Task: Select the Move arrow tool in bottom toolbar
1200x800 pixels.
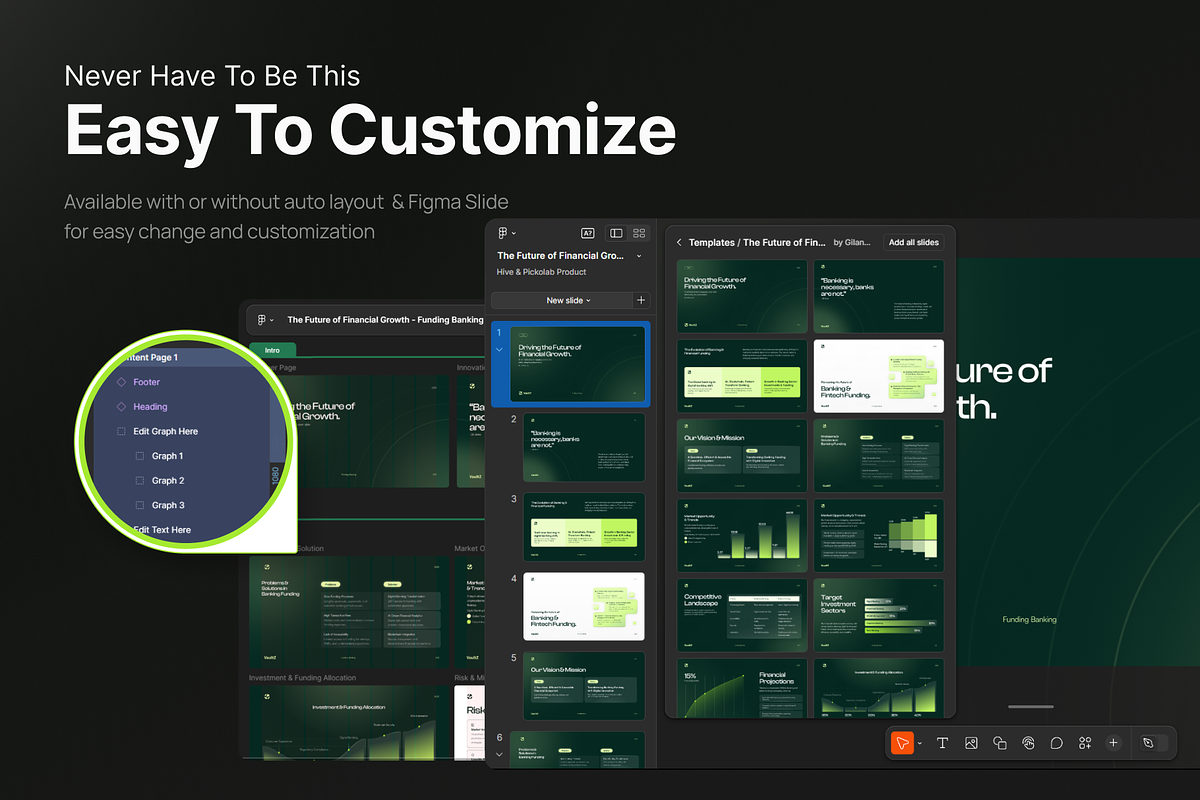Action: [x=902, y=743]
